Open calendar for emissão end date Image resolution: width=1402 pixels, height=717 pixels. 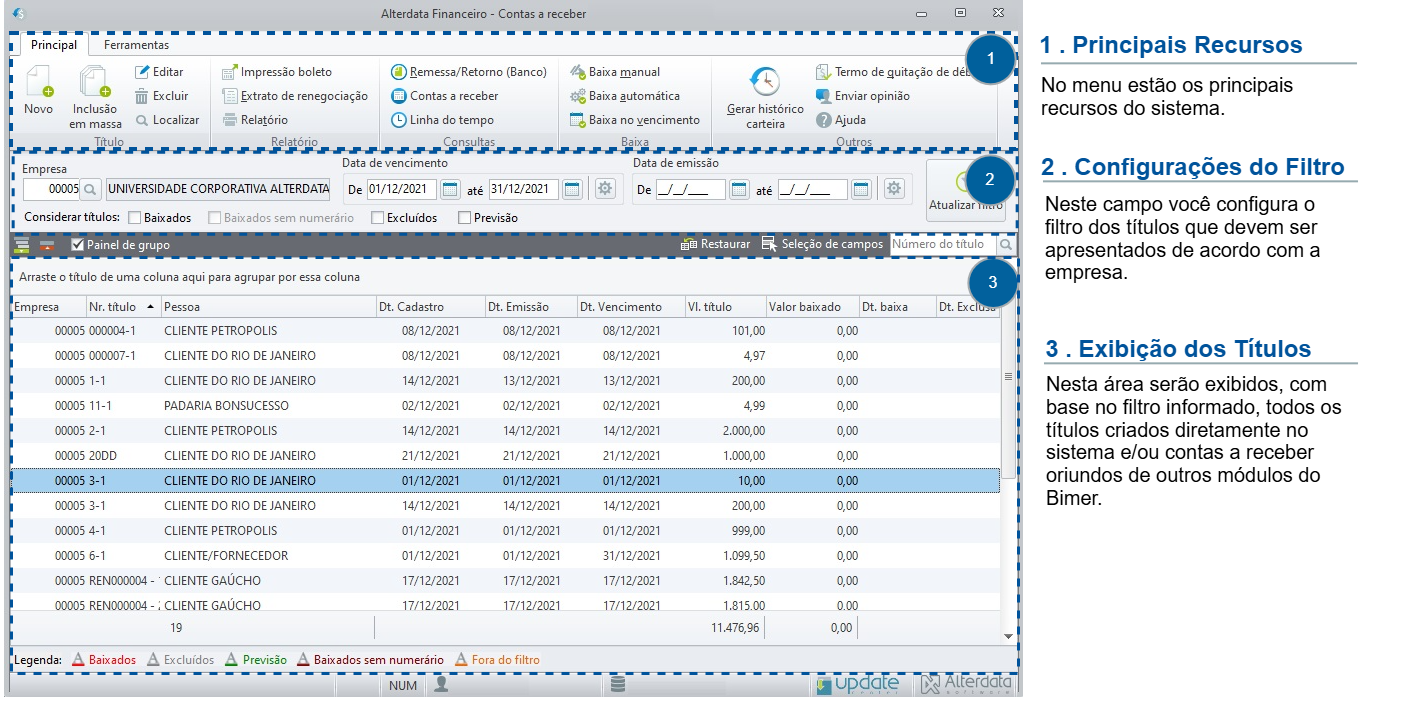(x=861, y=189)
